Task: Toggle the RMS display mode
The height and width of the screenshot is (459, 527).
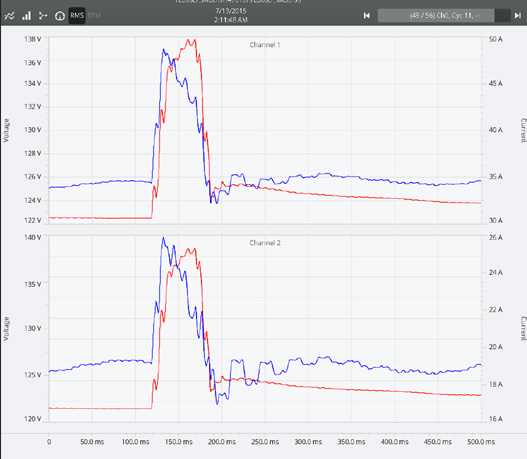Action: click(x=77, y=15)
